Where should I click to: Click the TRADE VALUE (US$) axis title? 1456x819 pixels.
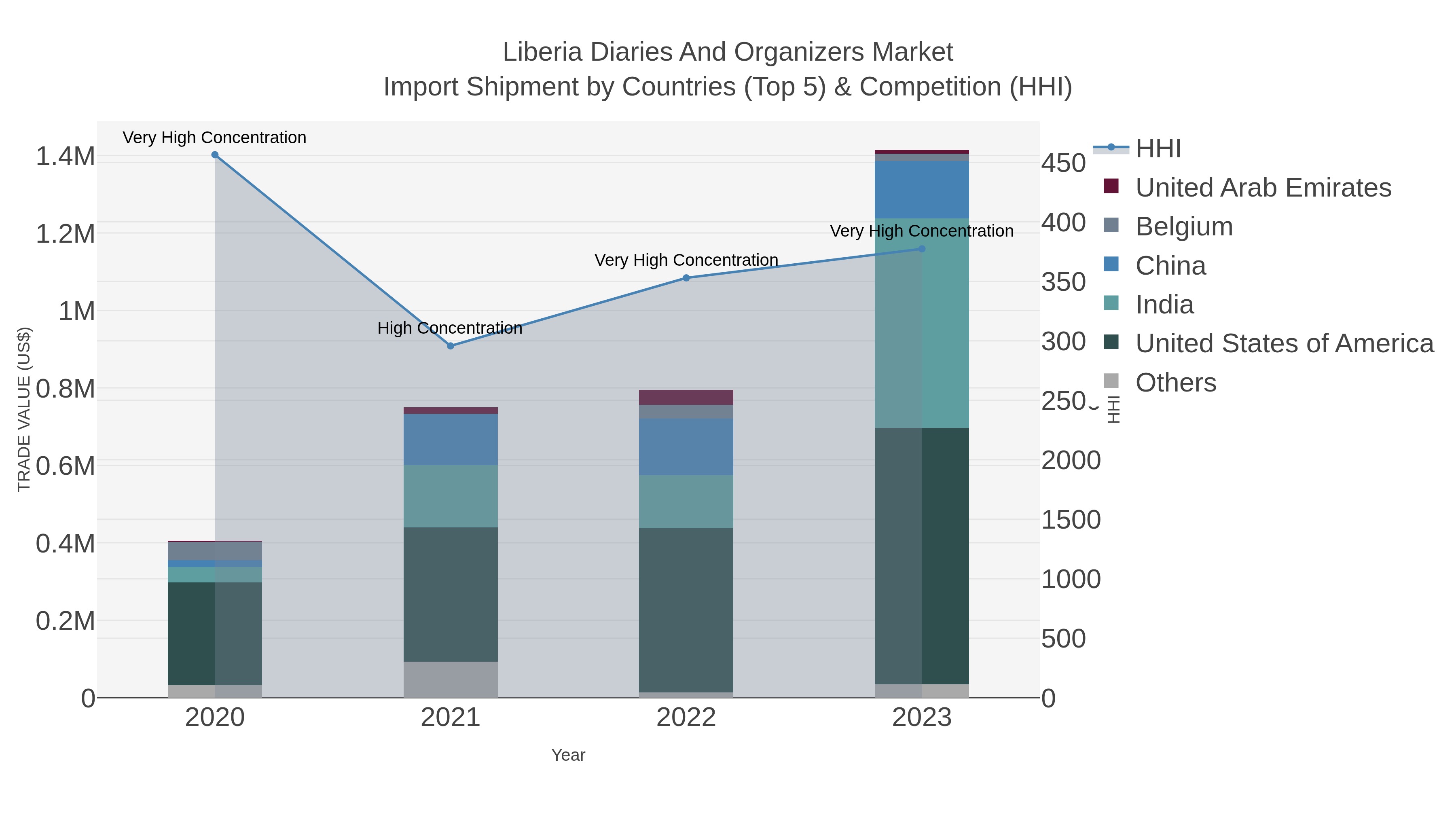coord(24,409)
